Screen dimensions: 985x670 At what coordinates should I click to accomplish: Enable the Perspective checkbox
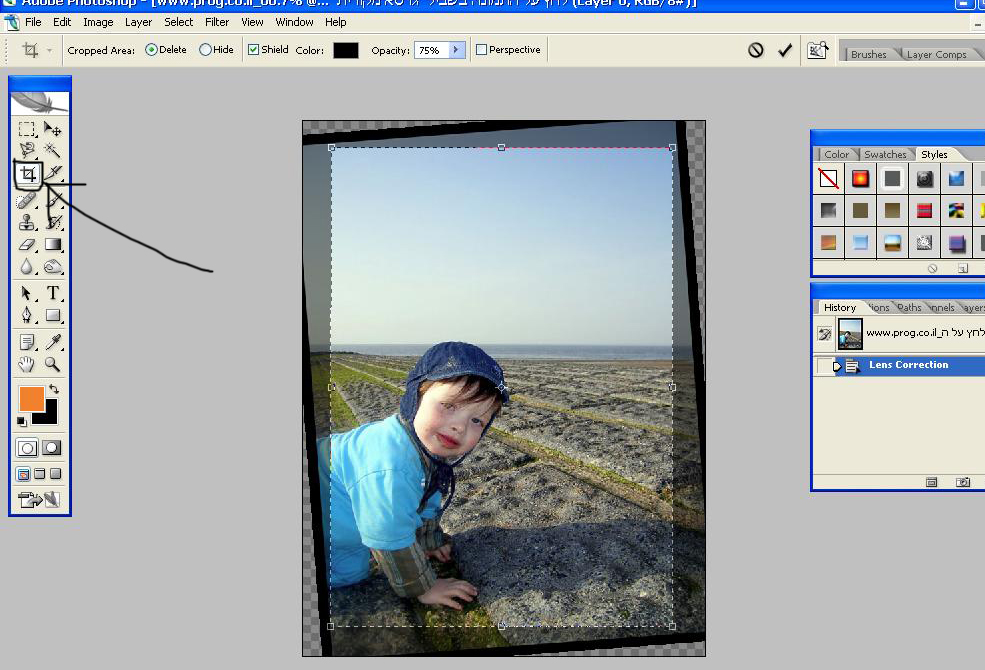[x=482, y=50]
